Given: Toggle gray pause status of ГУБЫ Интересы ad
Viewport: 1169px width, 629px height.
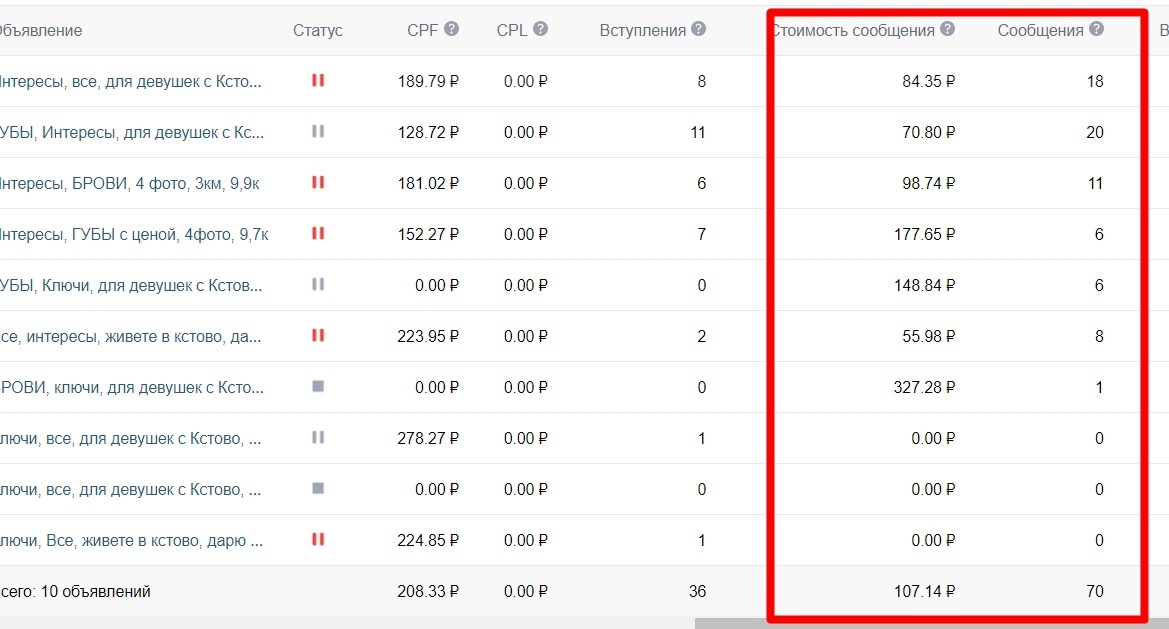Looking at the screenshot, I should (x=318, y=131).
